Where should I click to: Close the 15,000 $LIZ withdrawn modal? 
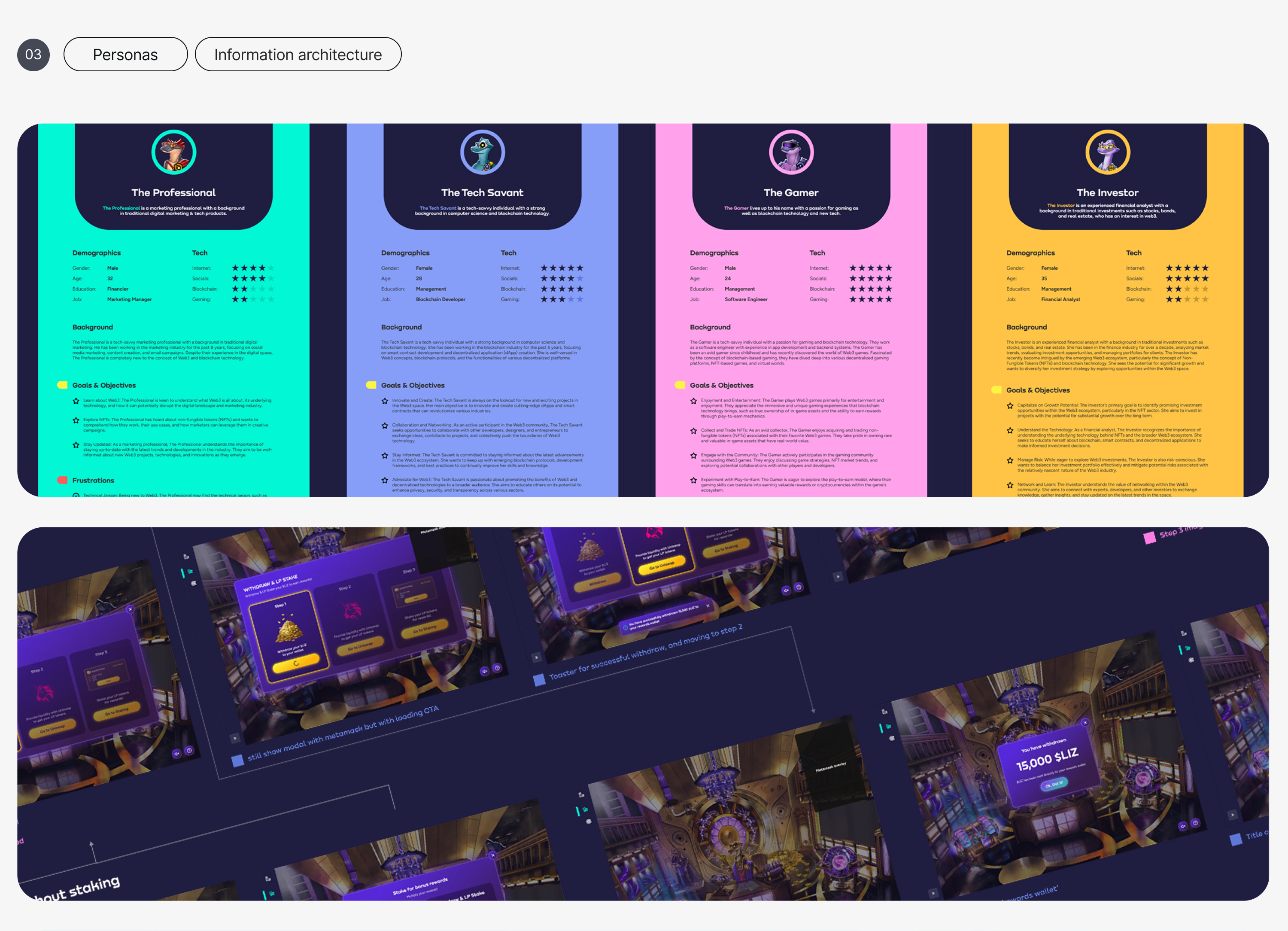(x=1085, y=723)
